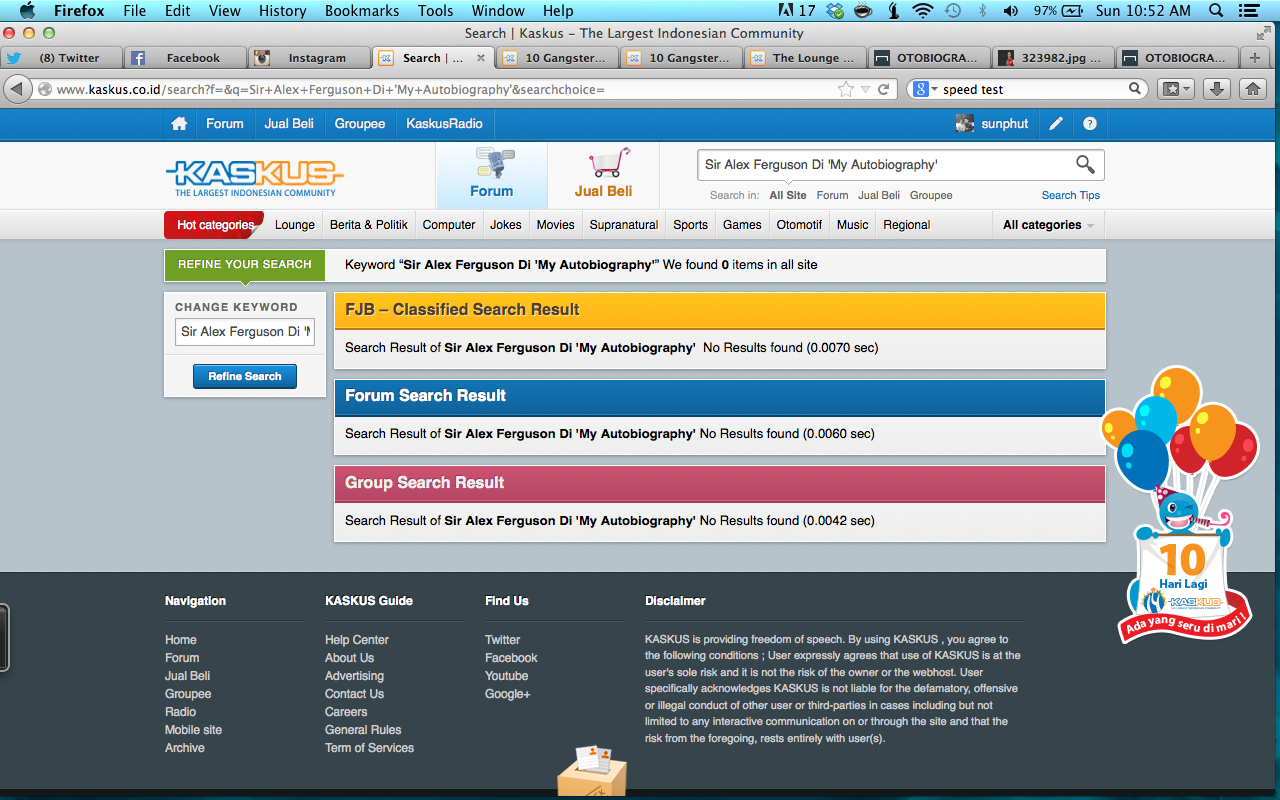Open the Search Tips link

pos(1071,196)
